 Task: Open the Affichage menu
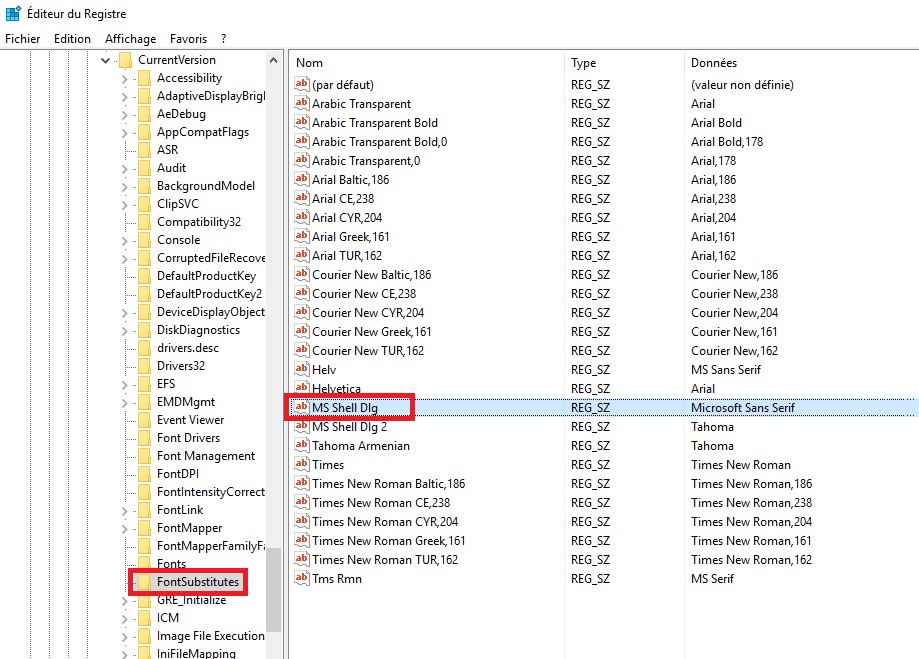pos(130,38)
